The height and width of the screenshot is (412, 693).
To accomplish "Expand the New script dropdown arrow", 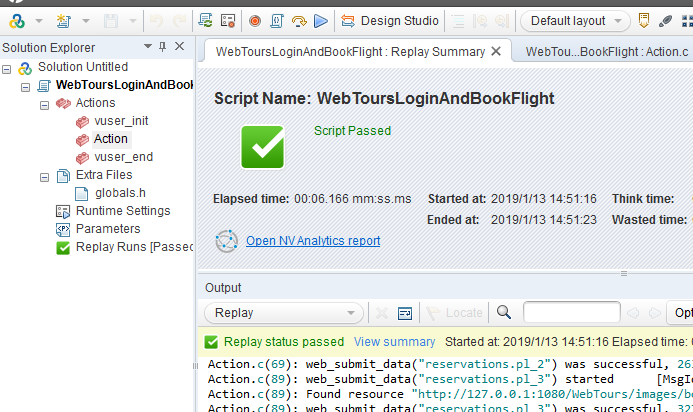I will [x=86, y=21].
